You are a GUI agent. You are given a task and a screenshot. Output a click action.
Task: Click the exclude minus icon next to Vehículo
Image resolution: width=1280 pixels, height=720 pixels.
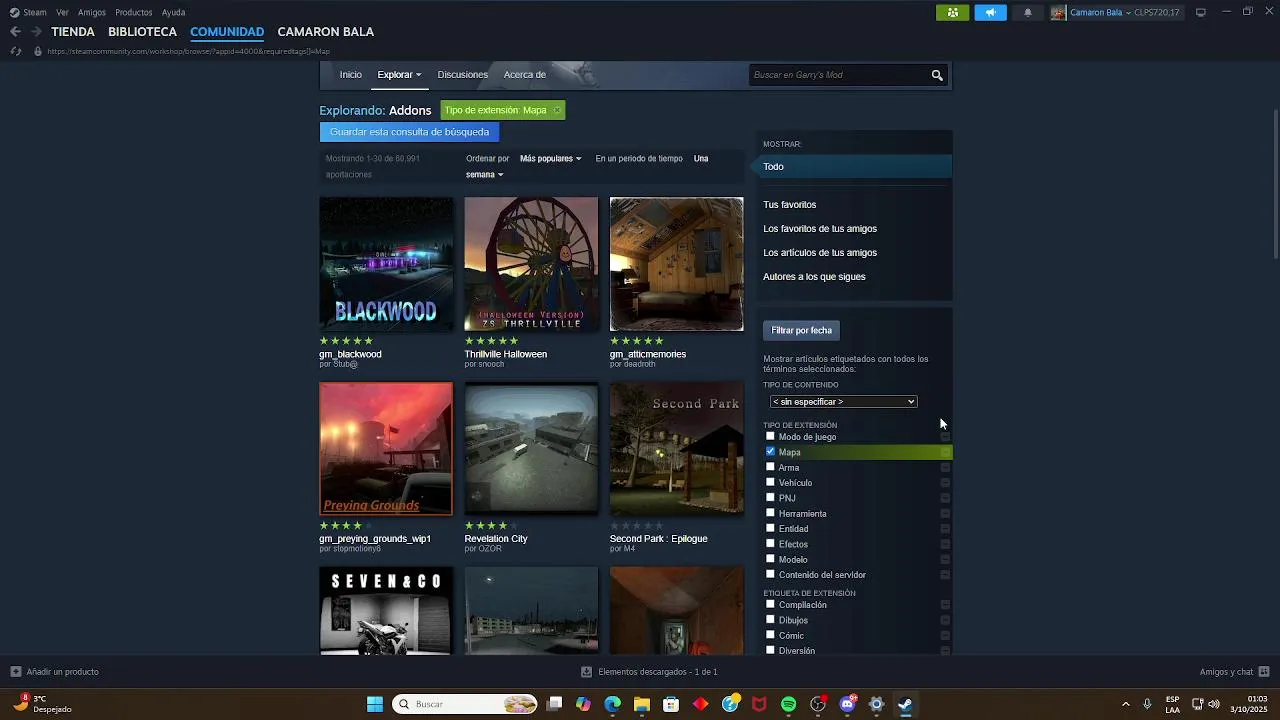point(945,483)
